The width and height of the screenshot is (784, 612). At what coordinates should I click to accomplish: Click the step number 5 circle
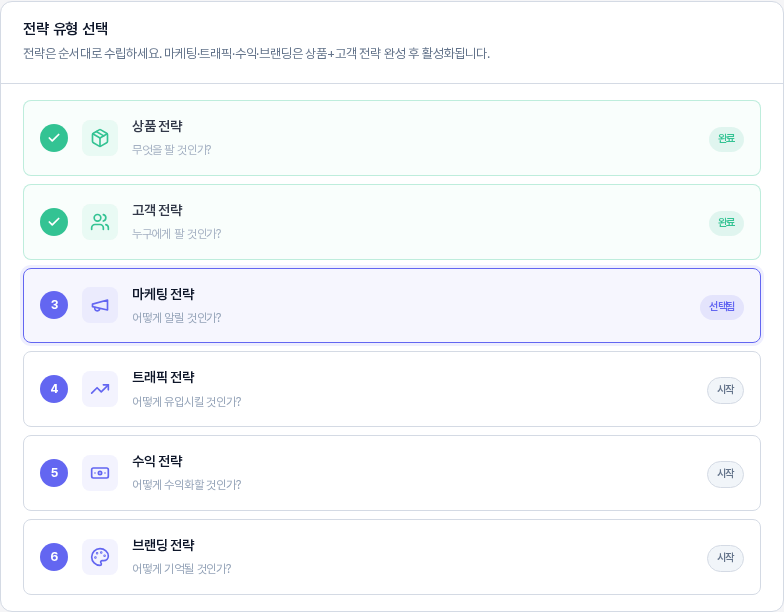pyautogui.click(x=54, y=473)
